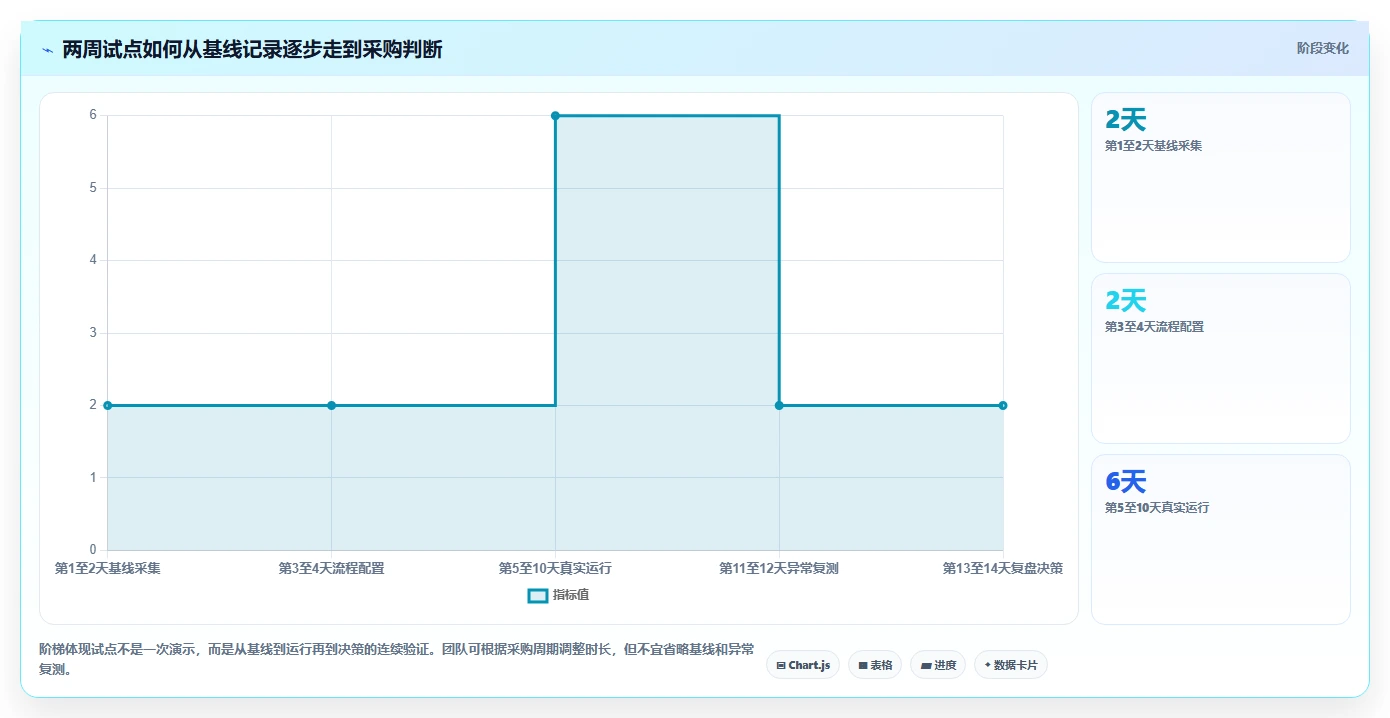Click the x-axis label 第5至10天真实运行
The width and height of the screenshot is (1390, 718).
(x=555, y=568)
